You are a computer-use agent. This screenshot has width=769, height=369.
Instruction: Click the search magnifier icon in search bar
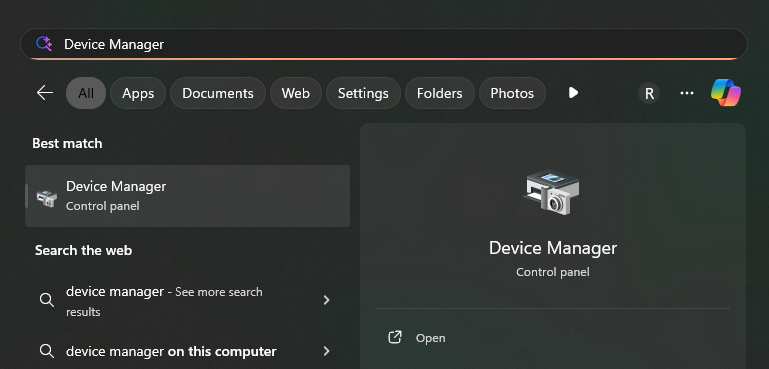(x=44, y=44)
